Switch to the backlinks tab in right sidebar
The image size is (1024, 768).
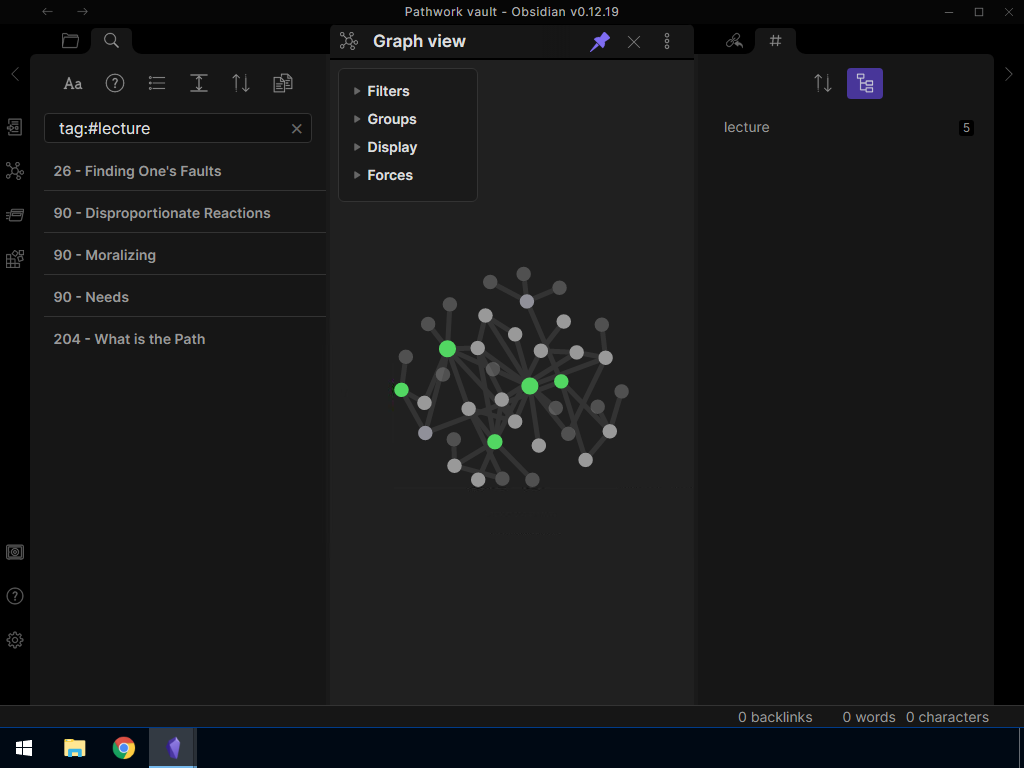click(735, 41)
